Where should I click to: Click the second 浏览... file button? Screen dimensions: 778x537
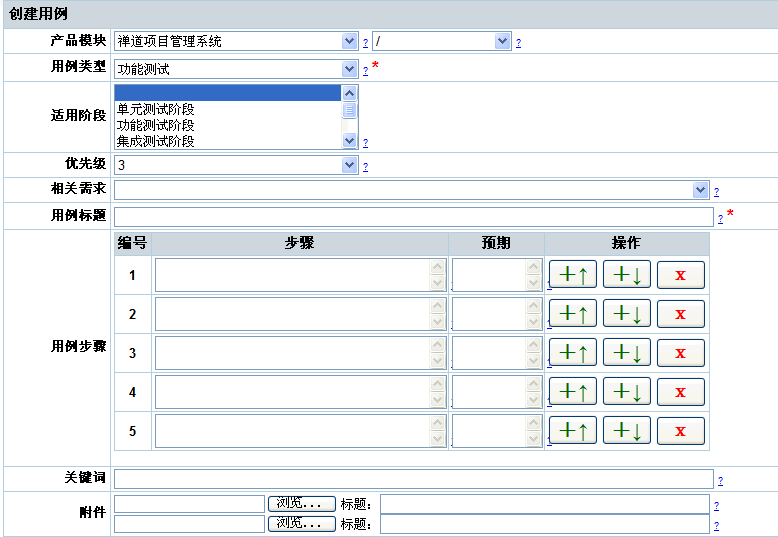302,524
